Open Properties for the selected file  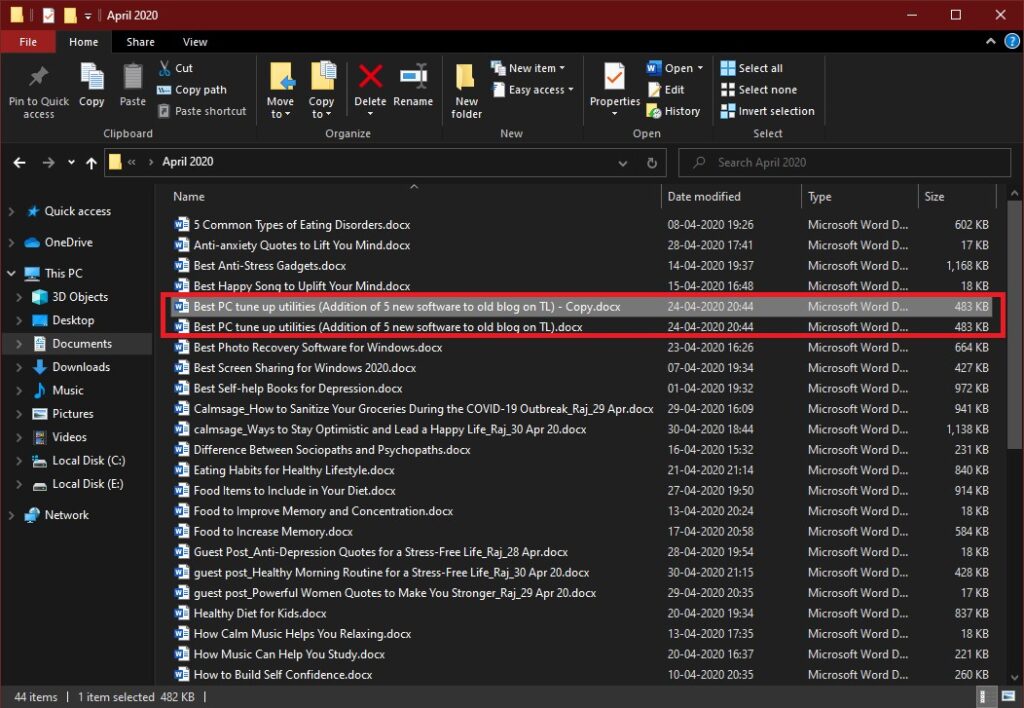[x=614, y=88]
